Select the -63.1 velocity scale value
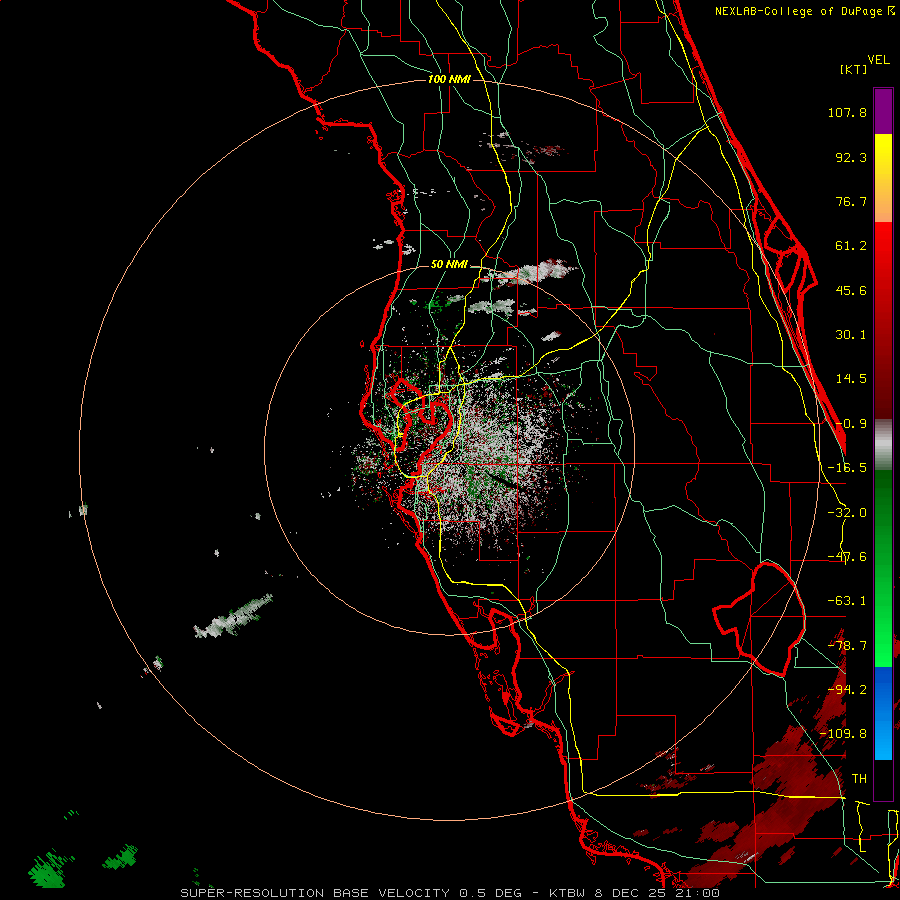900x900 pixels. (x=847, y=601)
